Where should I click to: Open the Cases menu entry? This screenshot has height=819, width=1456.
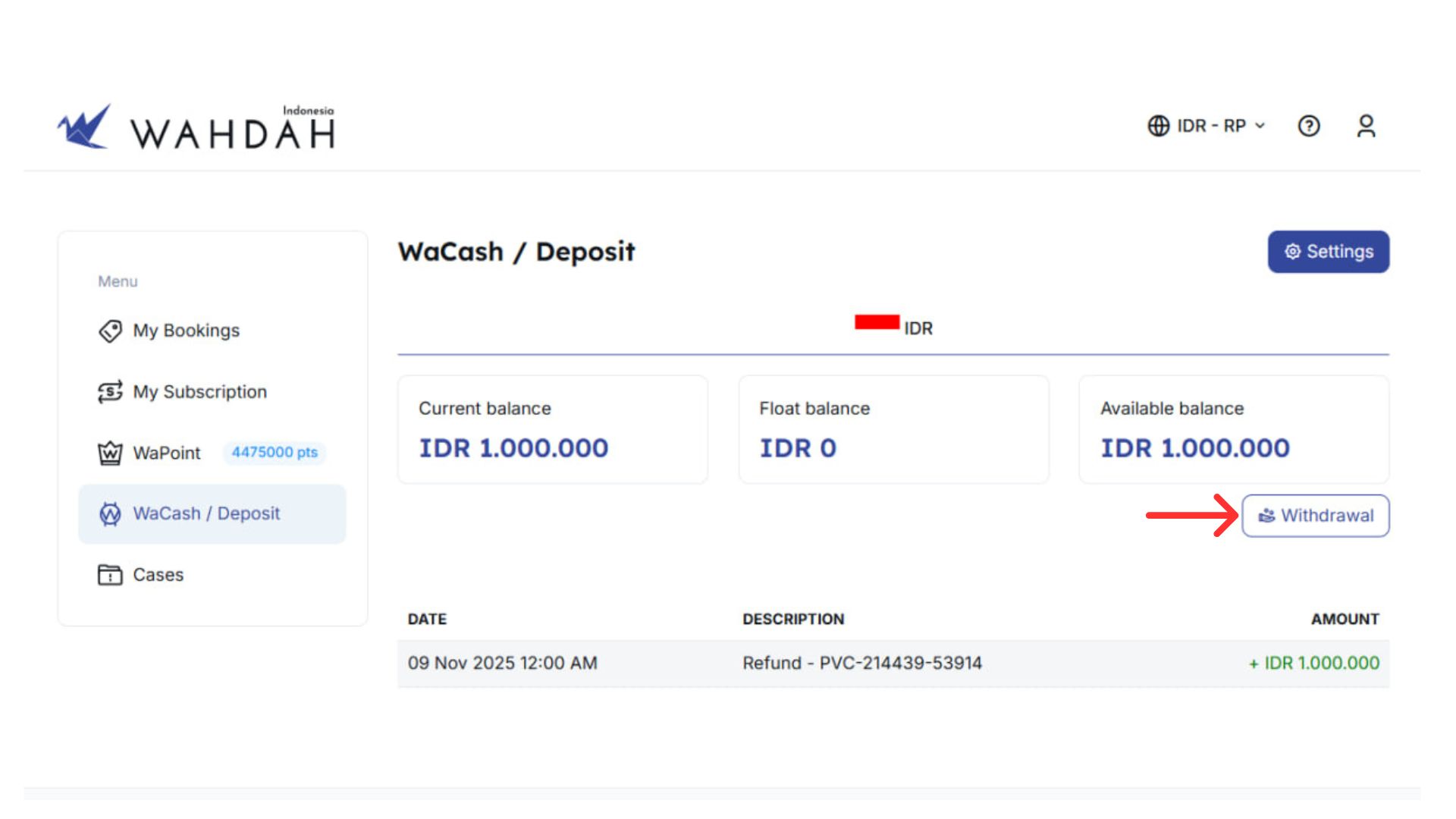(x=158, y=575)
